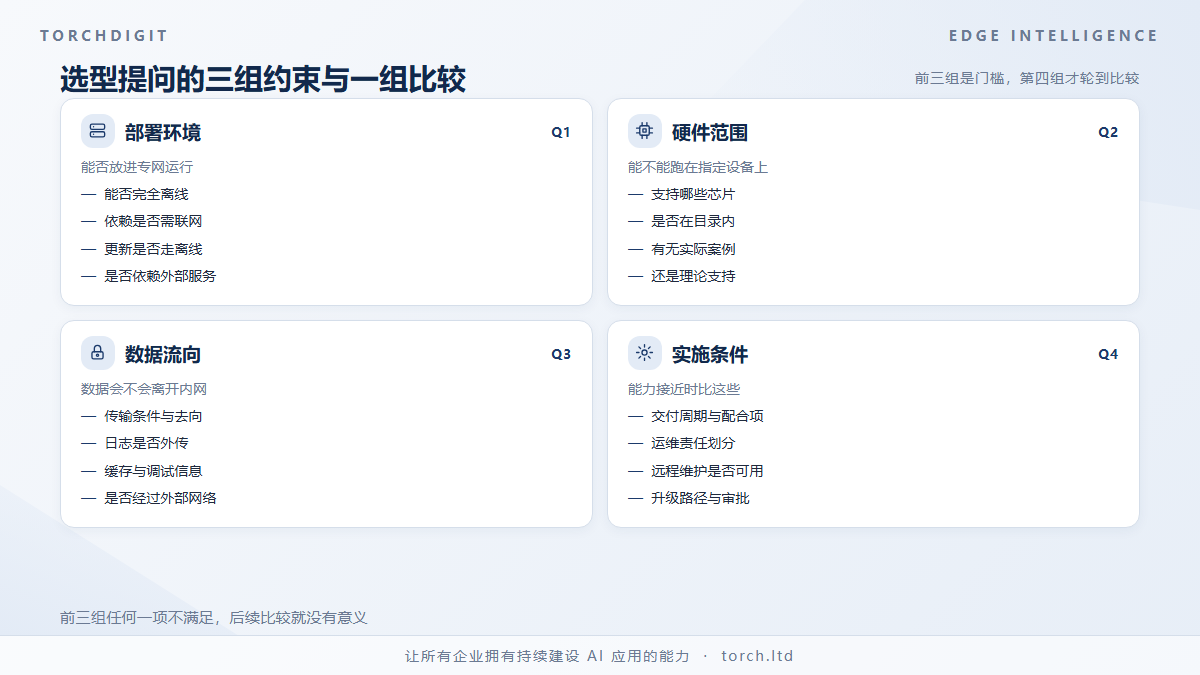Click the line 能不能跑在指定设备上
Viewport: 1200px width, 675px height.
click(x=698, y=167)
